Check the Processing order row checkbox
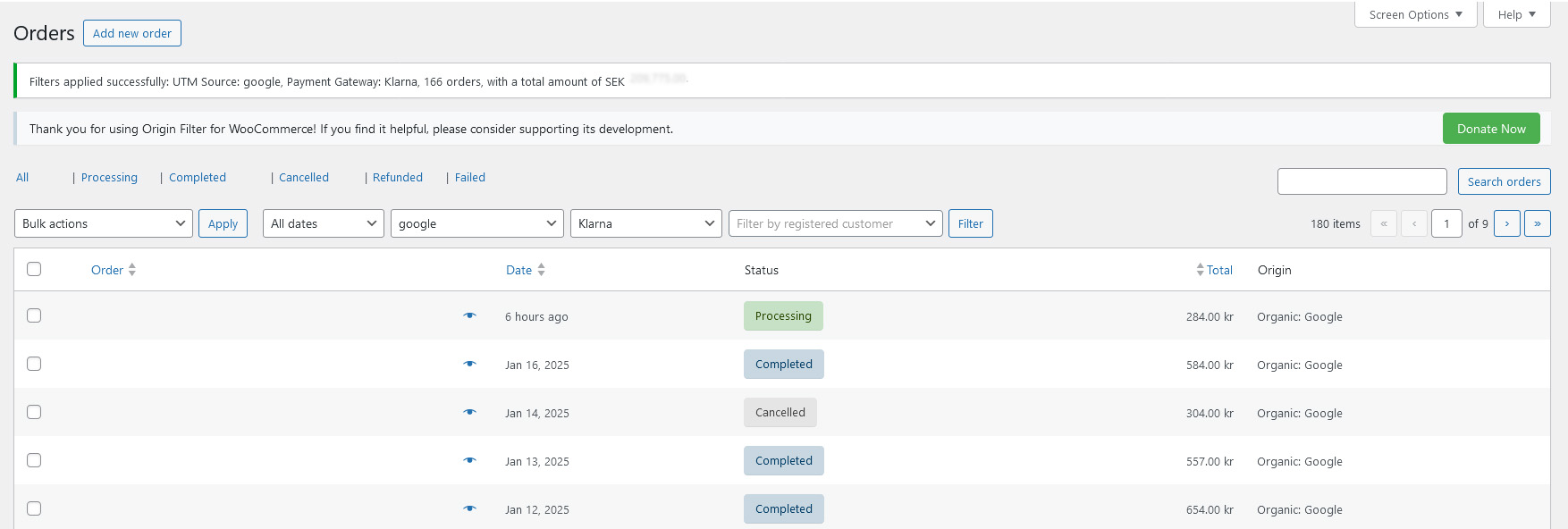Viewport: 1568px width, 529px height. click(x=34, y=315)
